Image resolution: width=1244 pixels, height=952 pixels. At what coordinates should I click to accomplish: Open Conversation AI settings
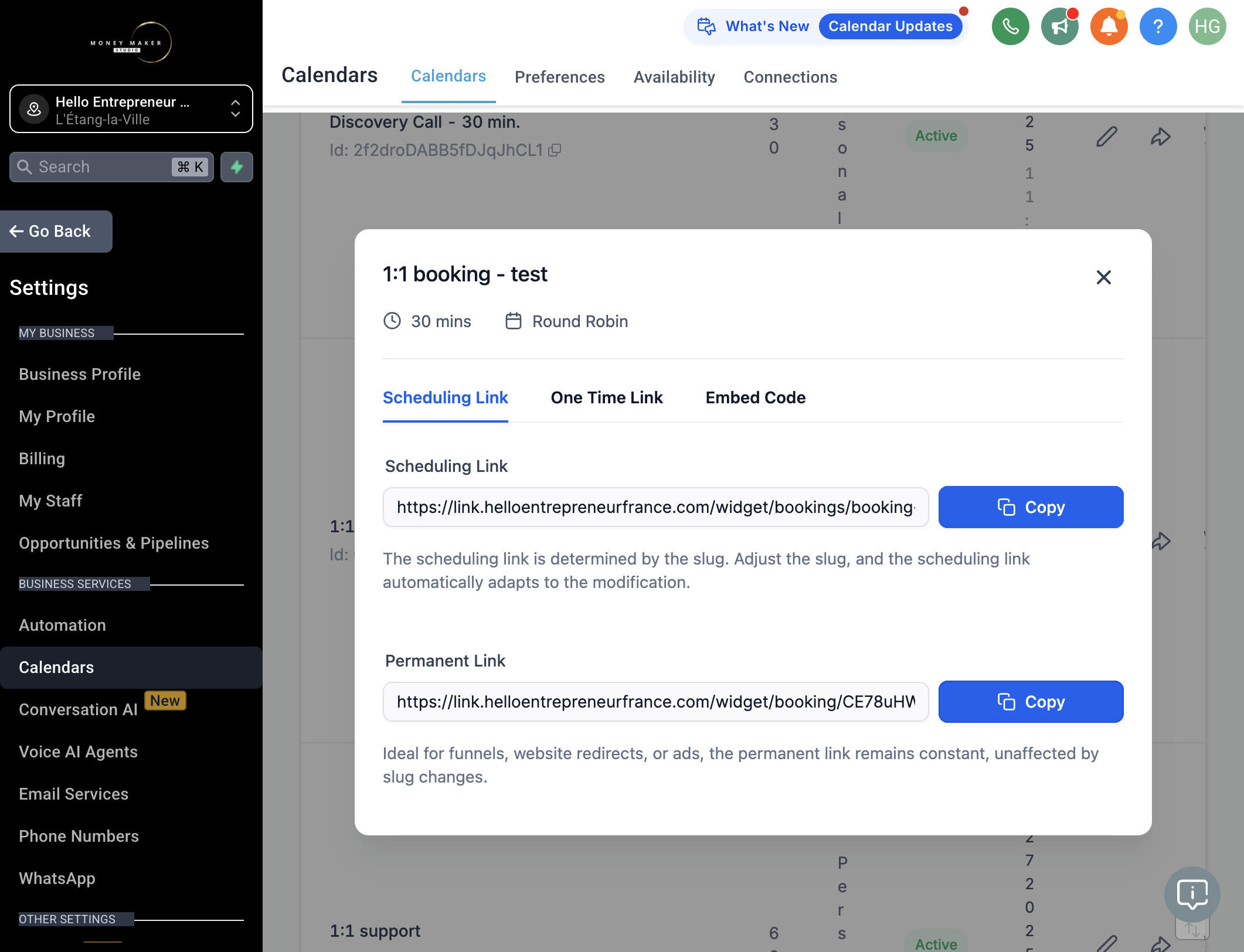point(78,709)
